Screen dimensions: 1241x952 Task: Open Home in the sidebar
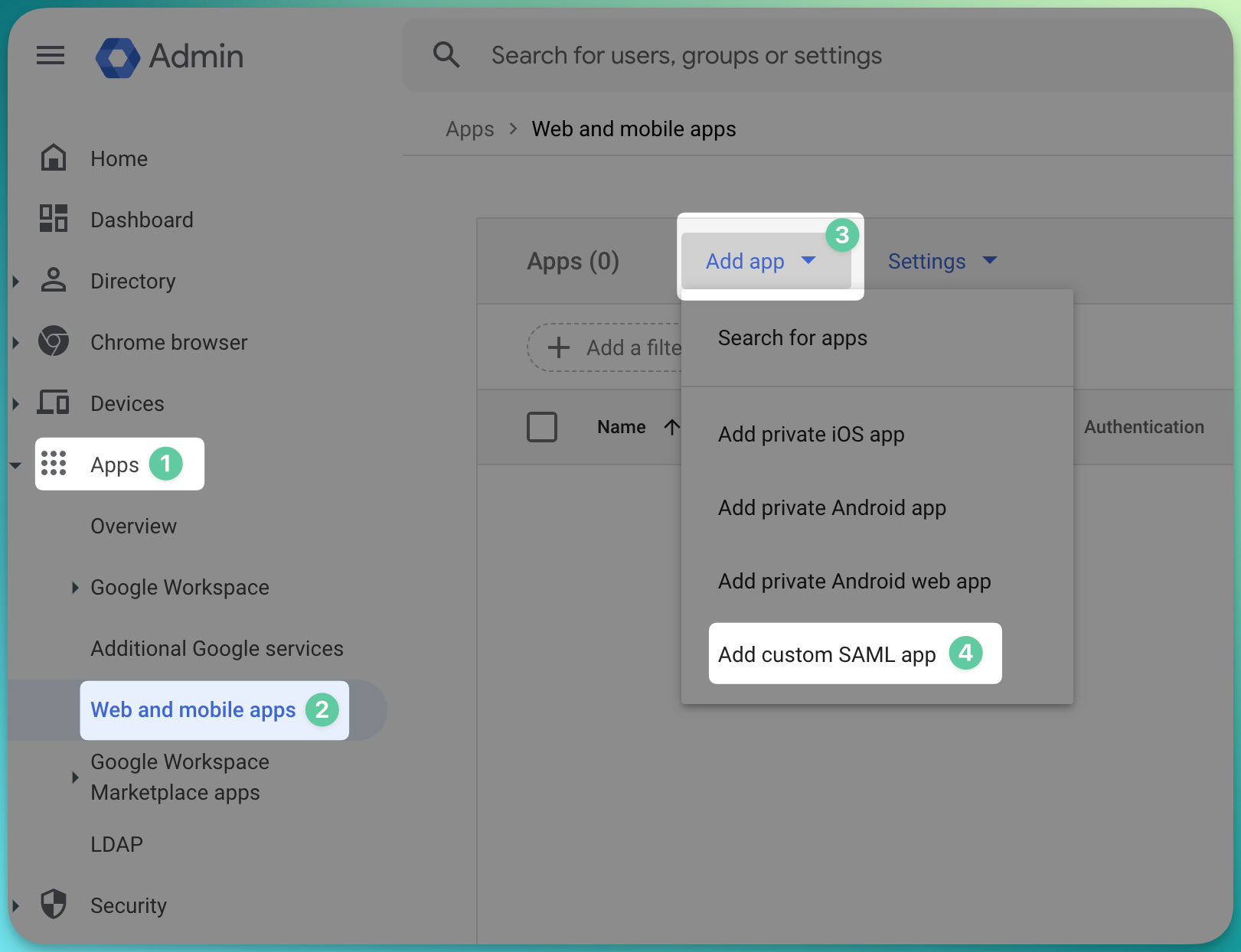[119, 158]
